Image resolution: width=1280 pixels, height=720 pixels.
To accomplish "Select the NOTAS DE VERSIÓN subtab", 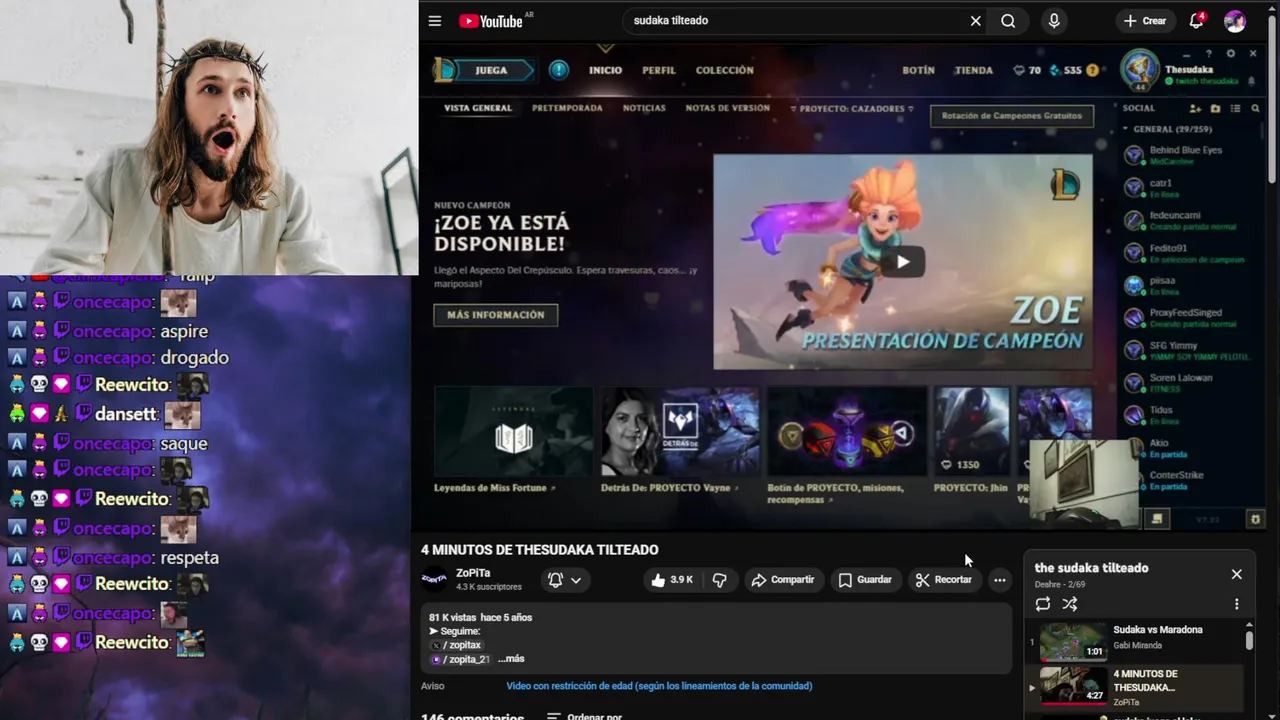I will (x=727, y=108).
